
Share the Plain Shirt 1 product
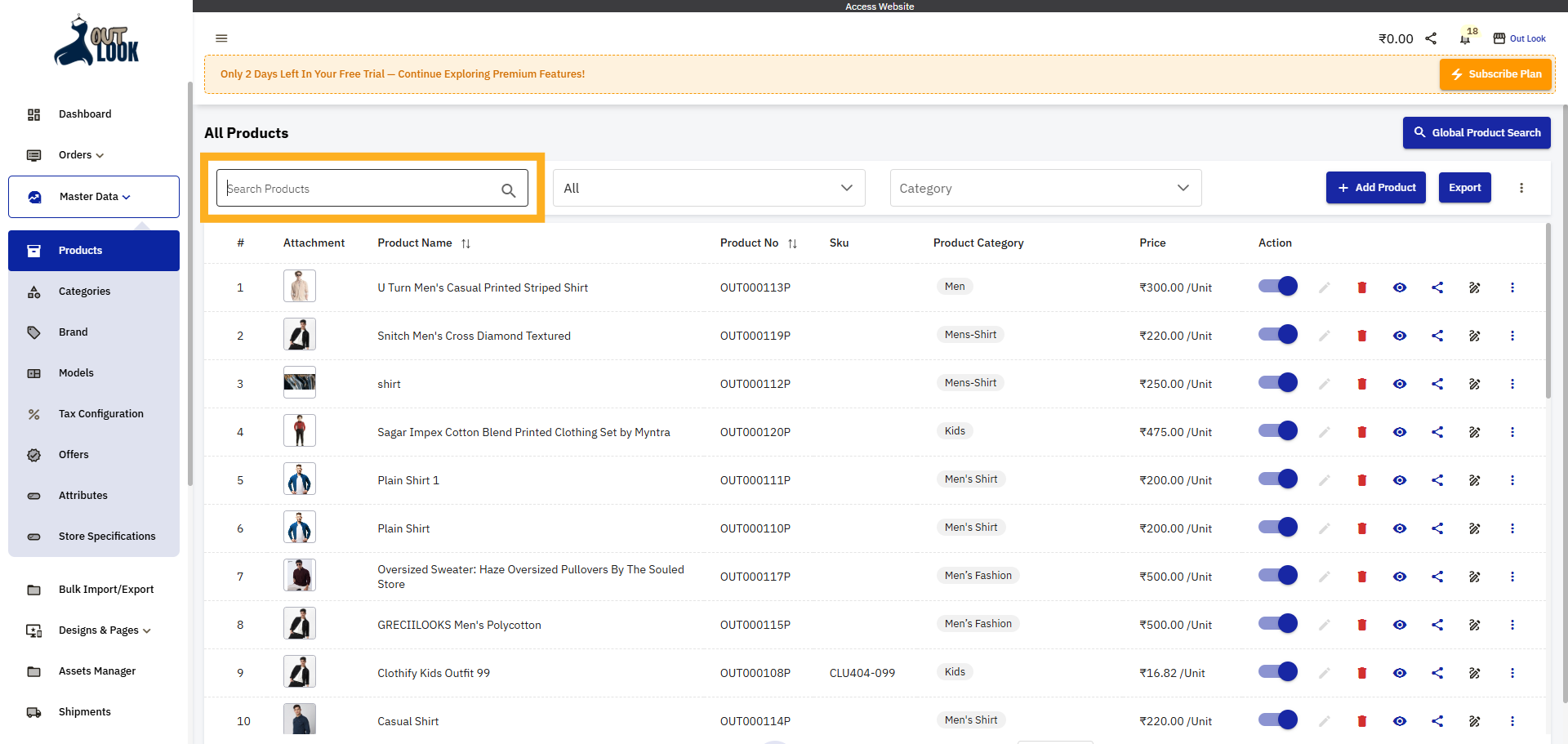[1437, 480]
